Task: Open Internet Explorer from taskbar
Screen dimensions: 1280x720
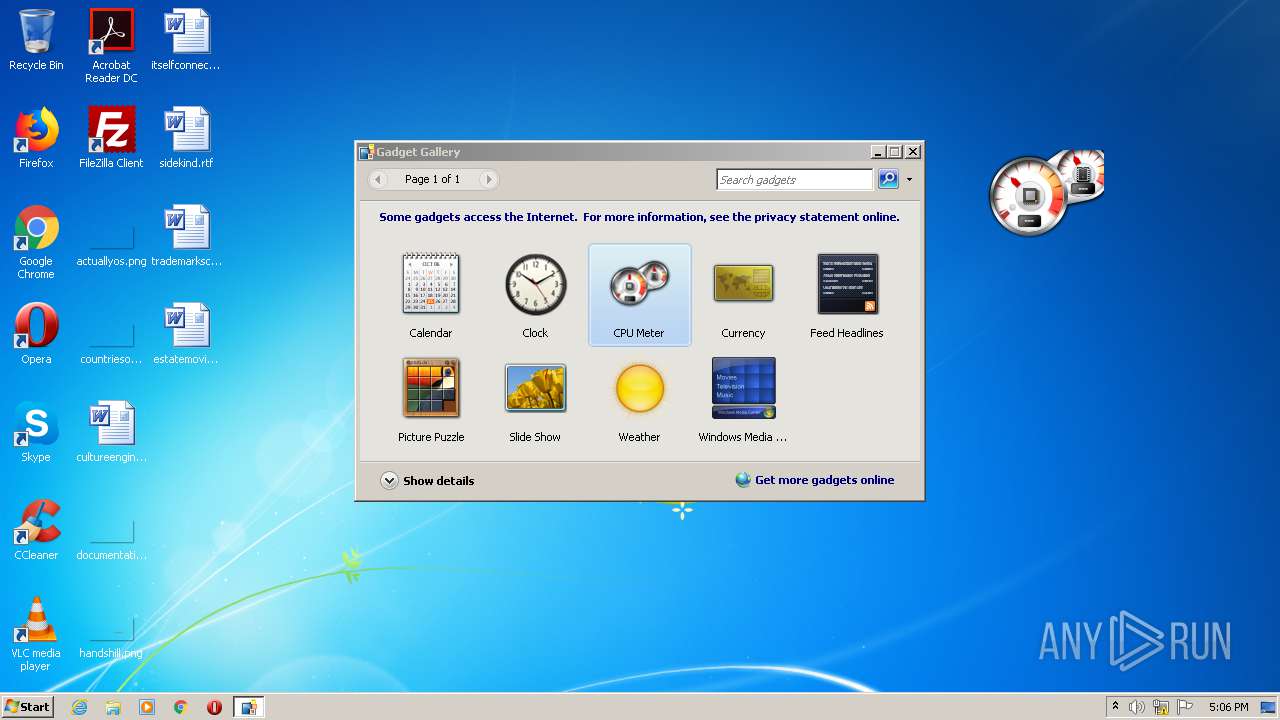Action: (79, 707)
